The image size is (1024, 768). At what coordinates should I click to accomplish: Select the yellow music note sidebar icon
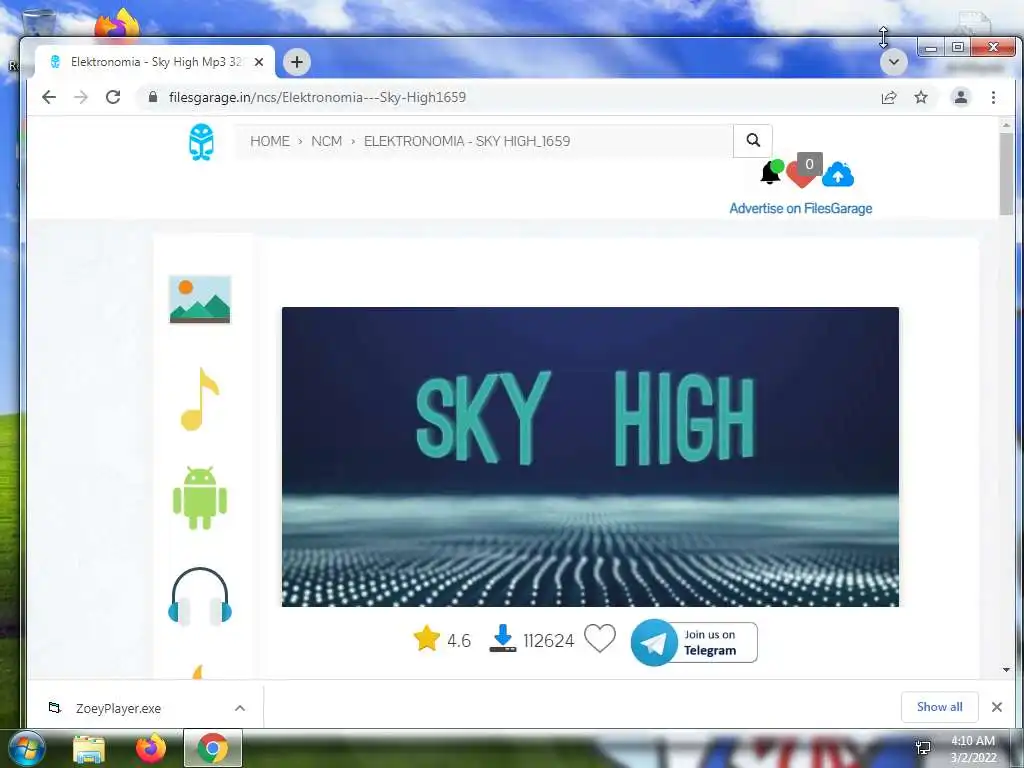click(200, 399)
